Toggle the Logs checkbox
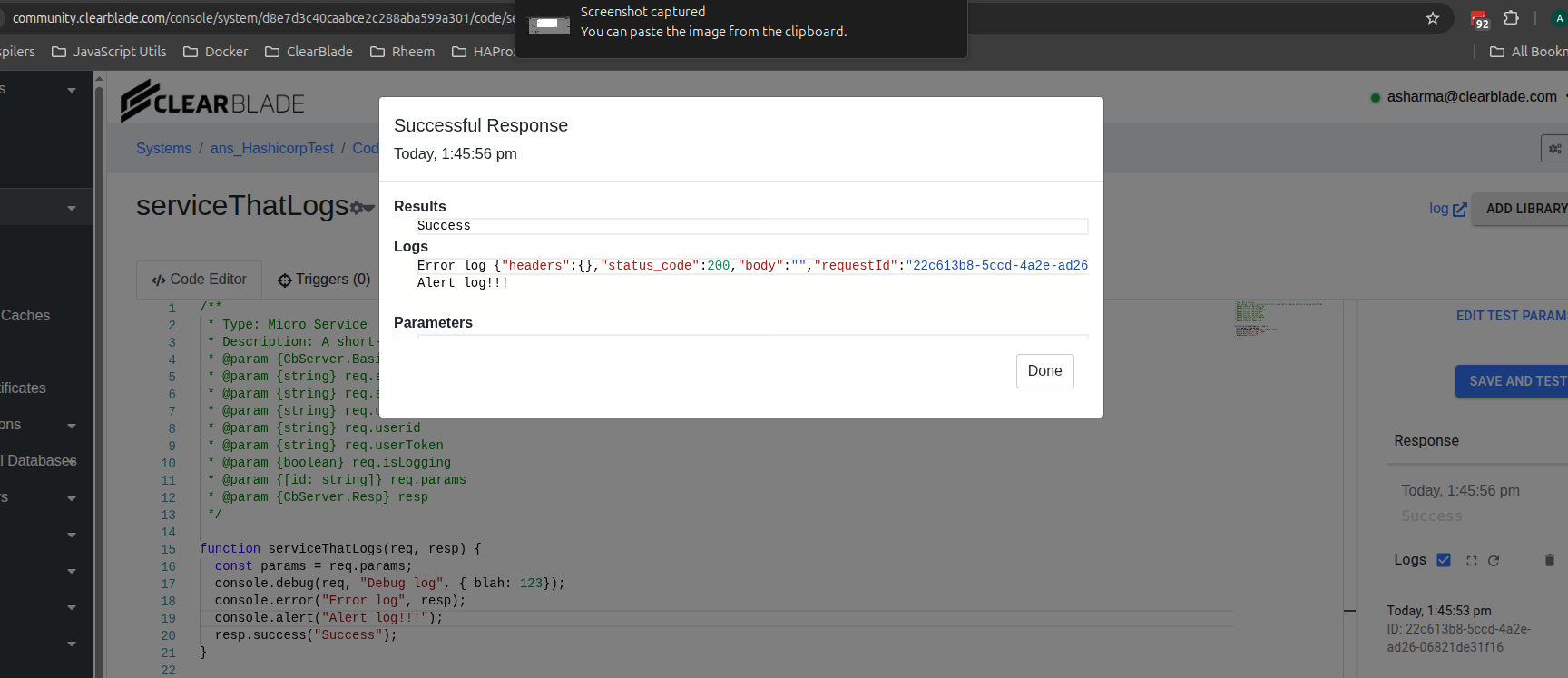 point(1444,560)
